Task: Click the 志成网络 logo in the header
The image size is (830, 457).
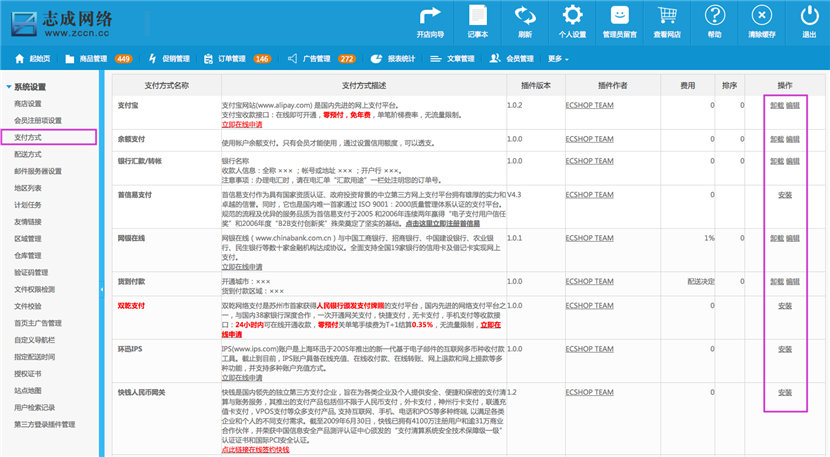Action: click(61, 24)
